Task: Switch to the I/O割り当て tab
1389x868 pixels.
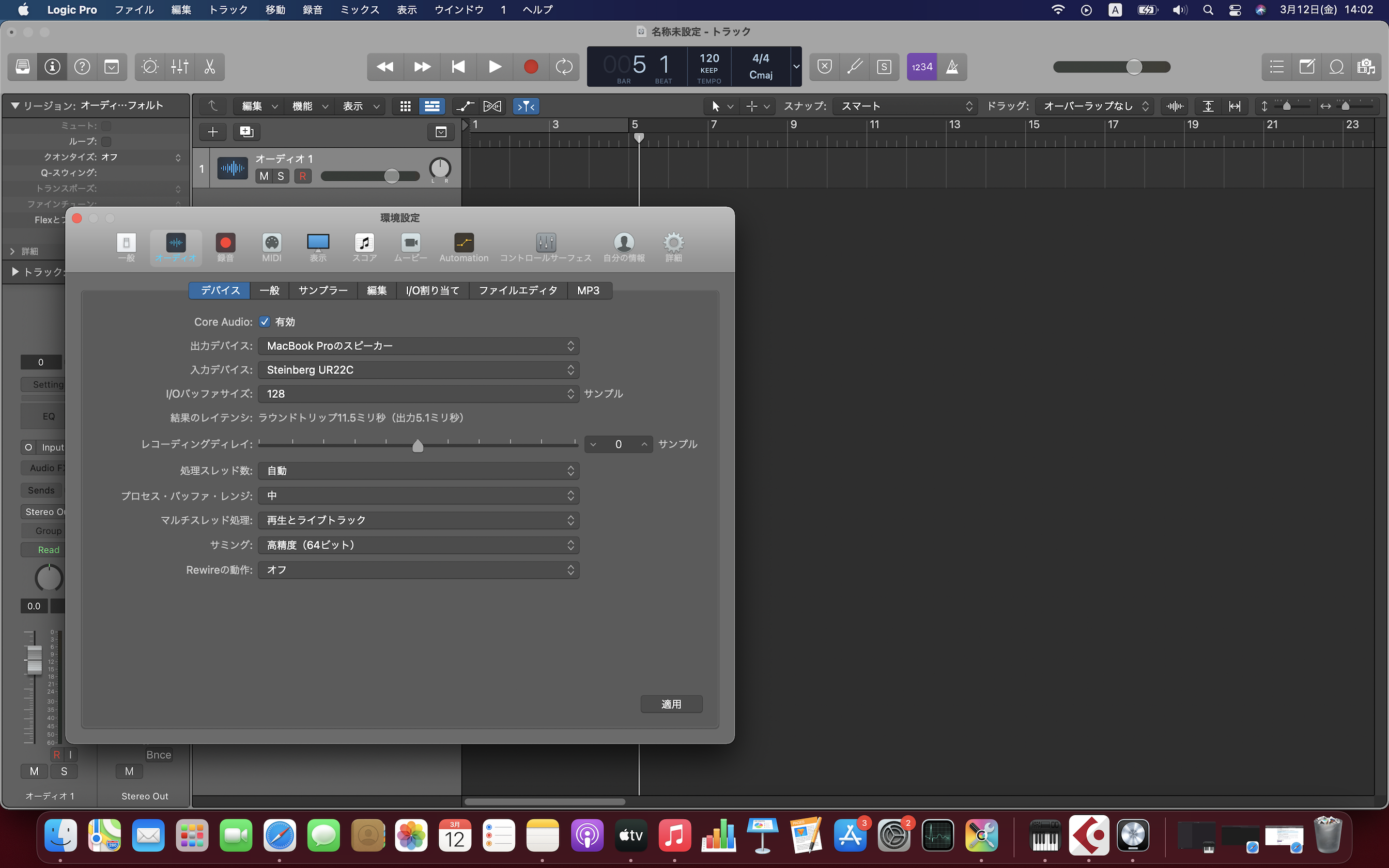Action: (x=432, y=290)
